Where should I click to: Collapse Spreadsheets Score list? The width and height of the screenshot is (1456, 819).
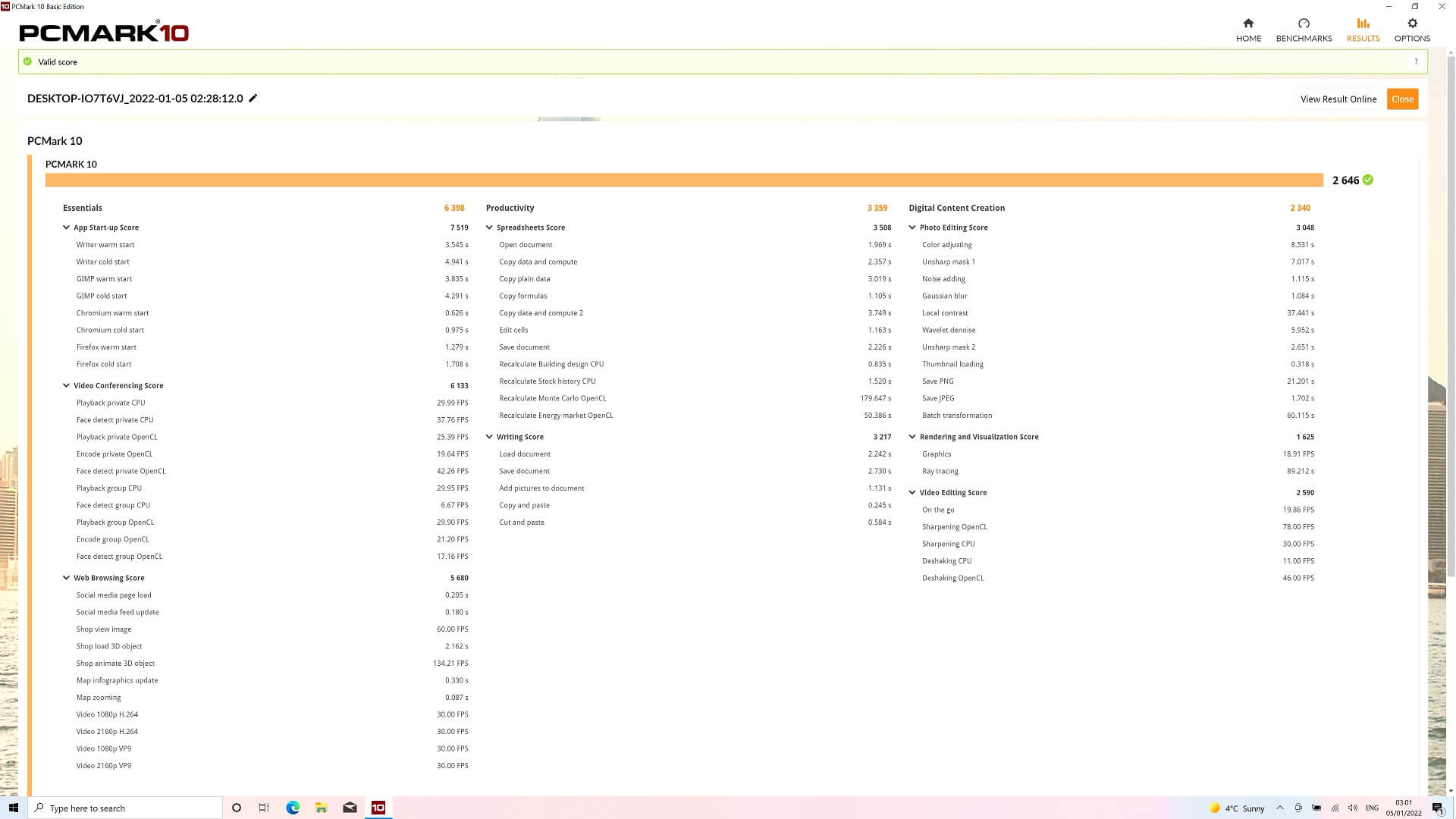click(489, 227)
